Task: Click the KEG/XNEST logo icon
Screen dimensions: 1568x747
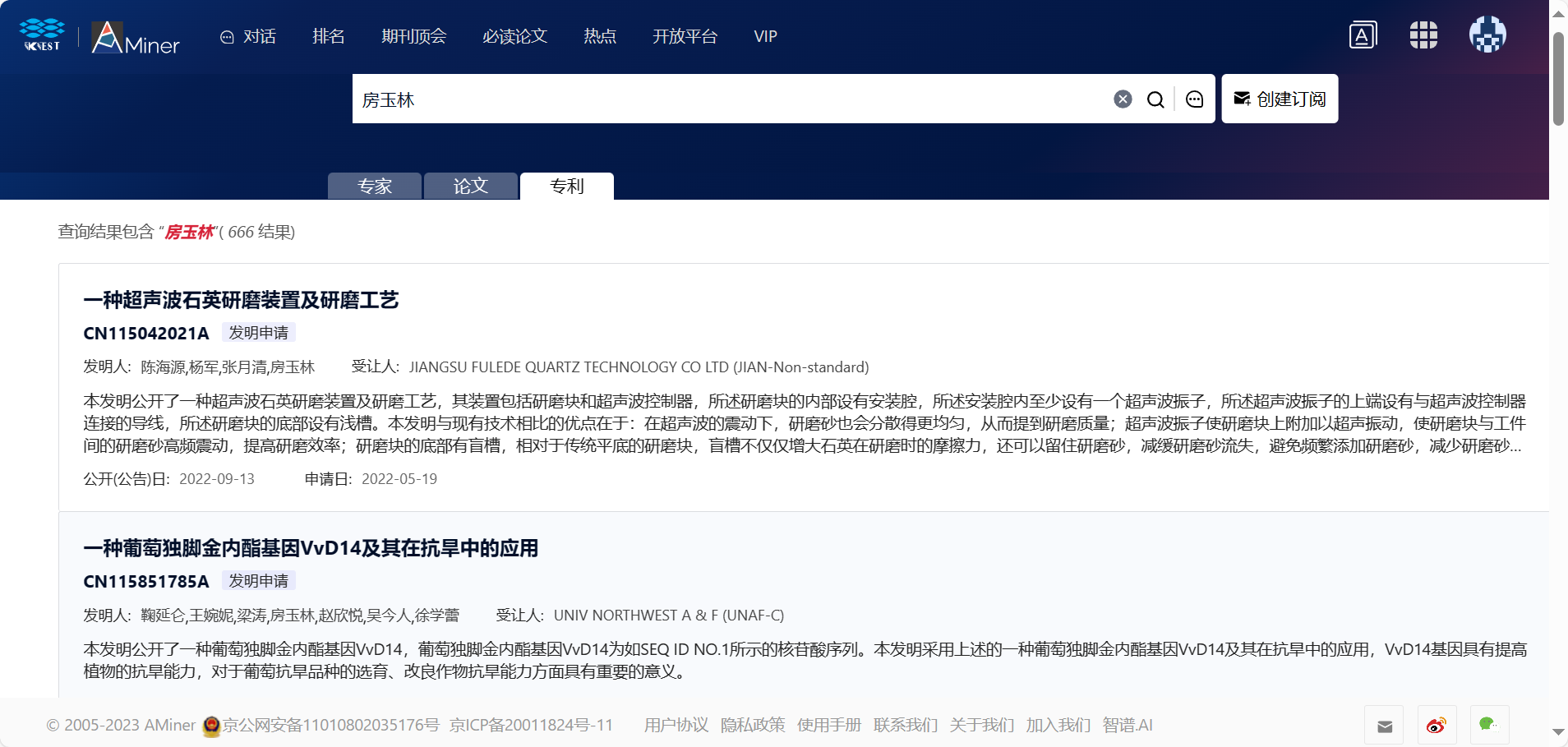Action: 42,35
